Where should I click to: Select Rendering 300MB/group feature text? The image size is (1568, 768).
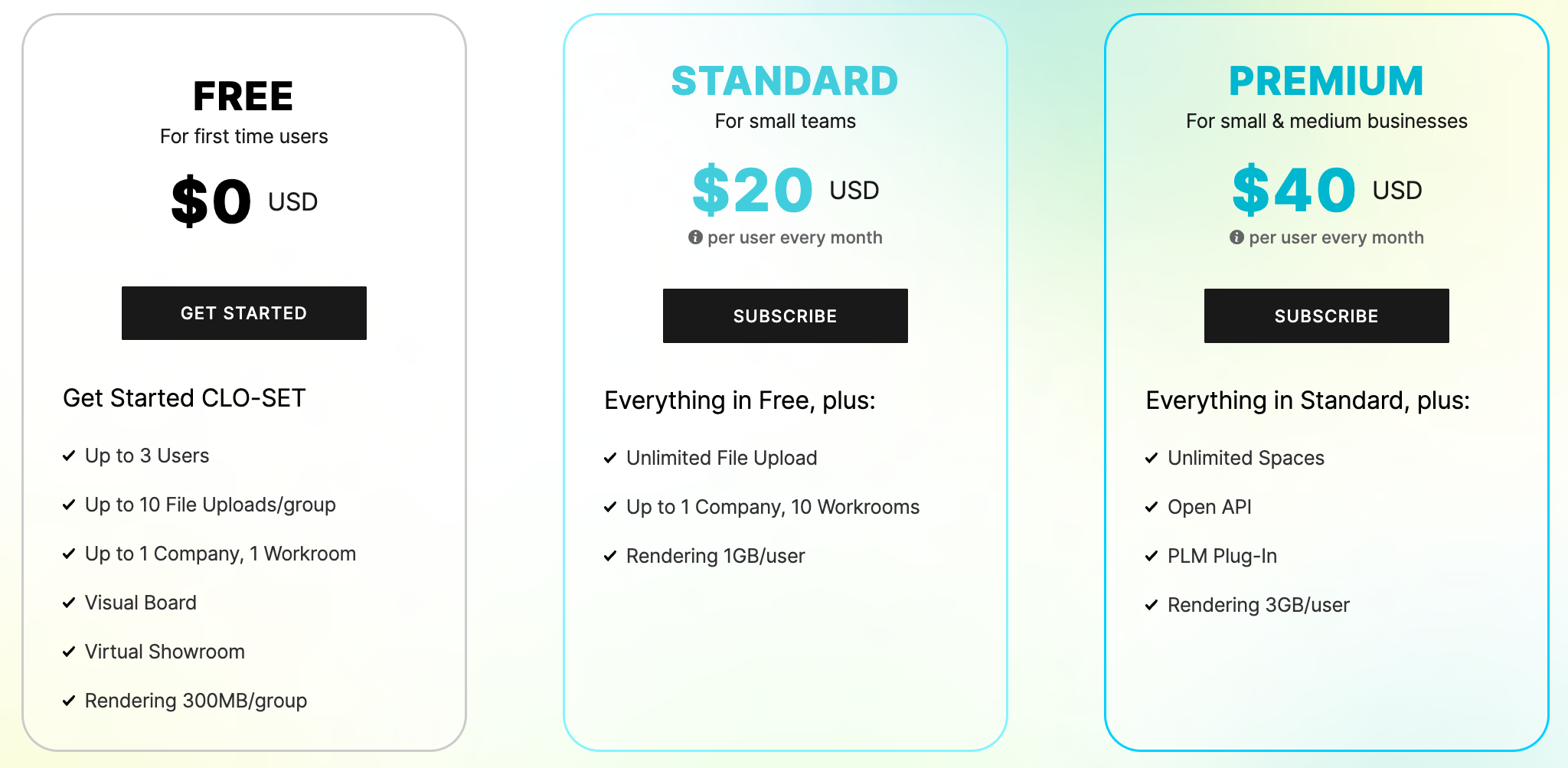(x=196, y=701)
